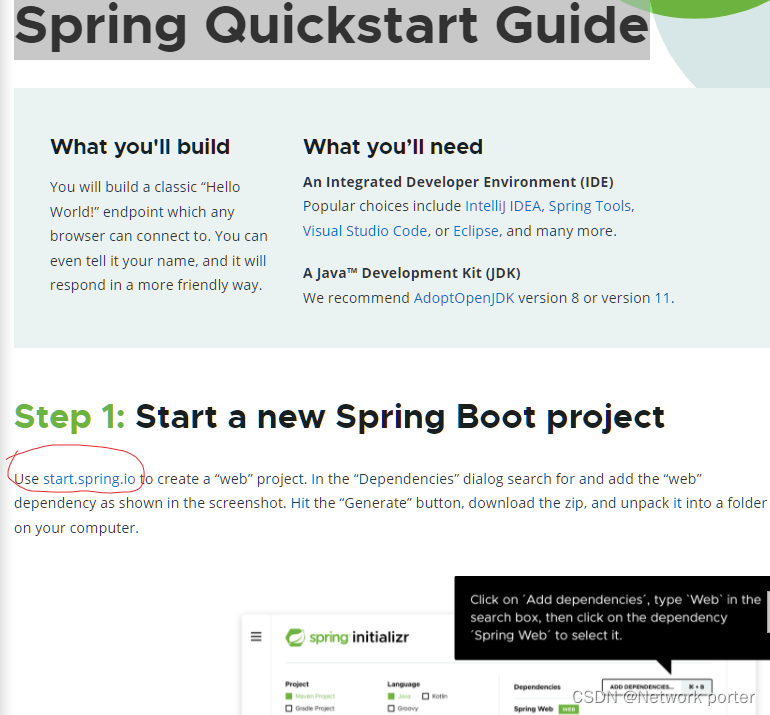Click 'Step 1: Start a new Spring Boot project'
This screenshot has height=715, width=770.
coord(339,417)
